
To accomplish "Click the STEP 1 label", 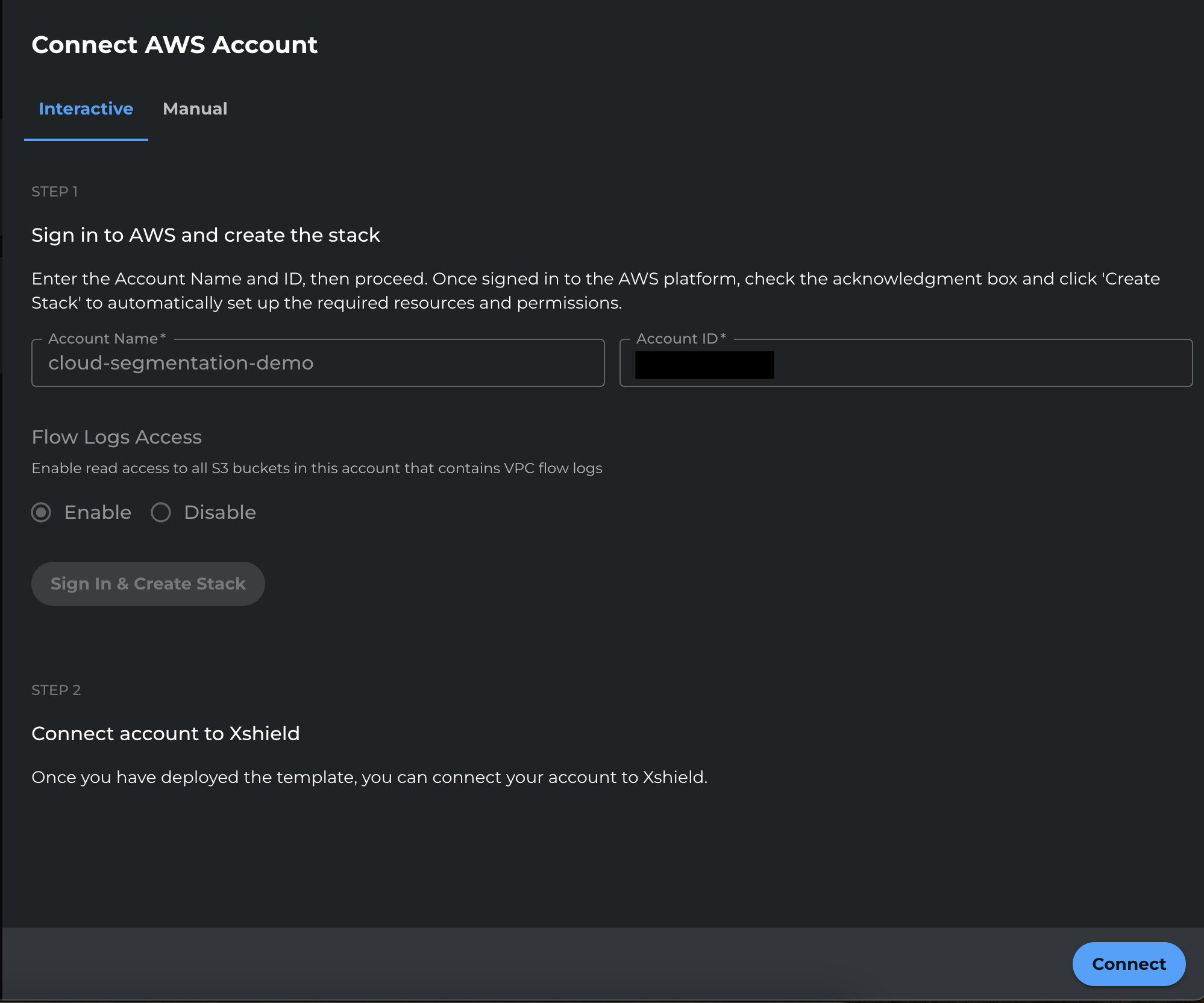I will [x=55, y=191].
